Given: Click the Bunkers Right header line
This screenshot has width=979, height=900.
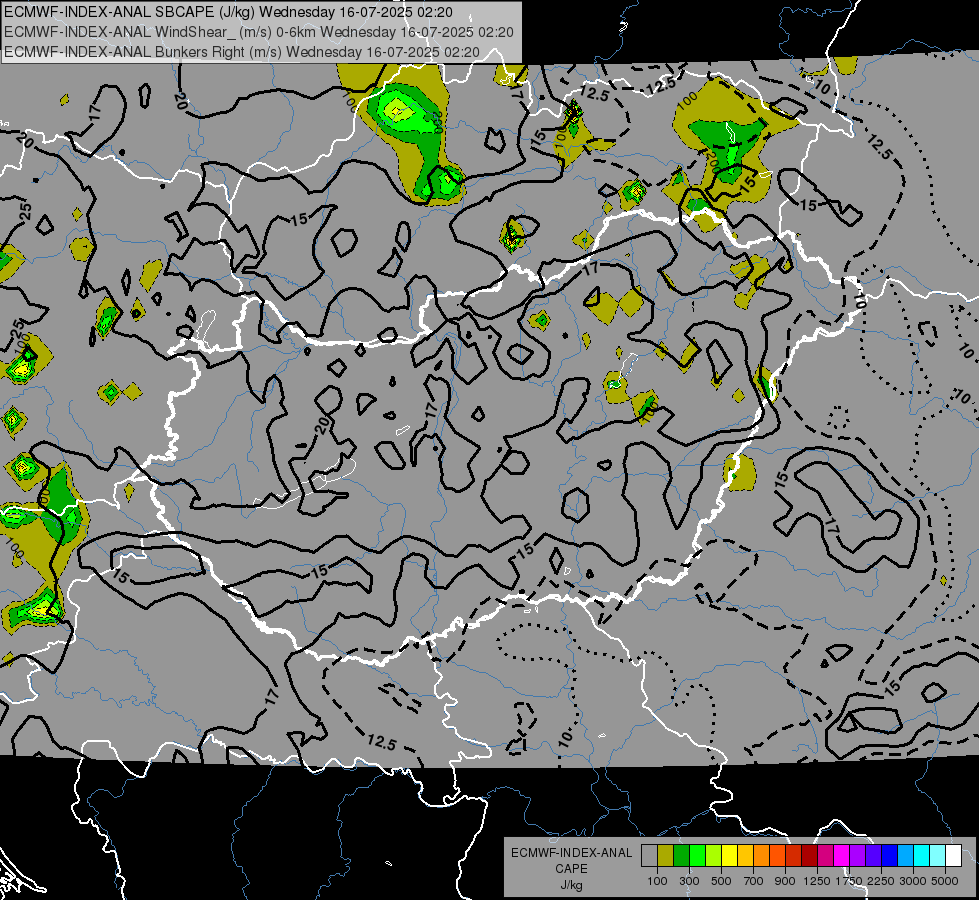Looking at the screenshot, I should click(x=242, y=52).
